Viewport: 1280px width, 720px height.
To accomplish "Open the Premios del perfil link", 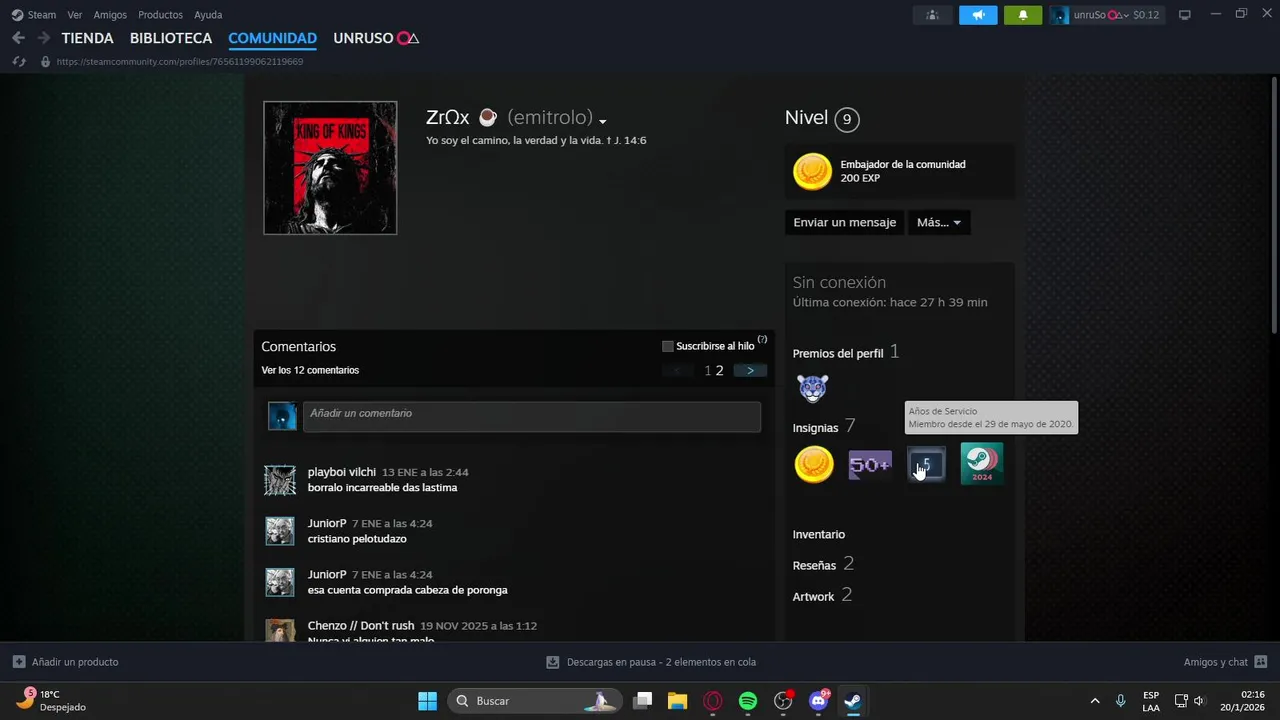I will click(838, 353).
